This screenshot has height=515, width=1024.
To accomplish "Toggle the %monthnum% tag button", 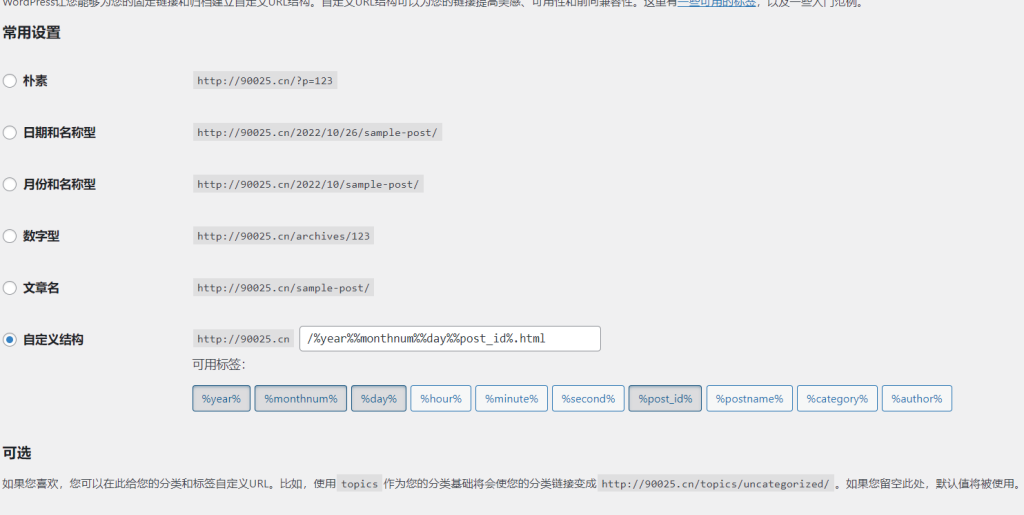I will point(300,399).
